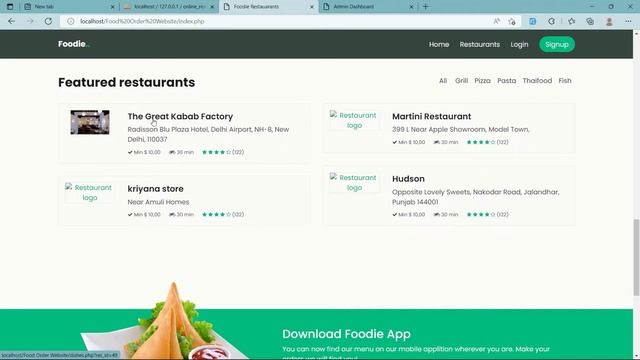Go back with the browser back arrow
This screenshot has width=640, height=360.
coord(11,21)
